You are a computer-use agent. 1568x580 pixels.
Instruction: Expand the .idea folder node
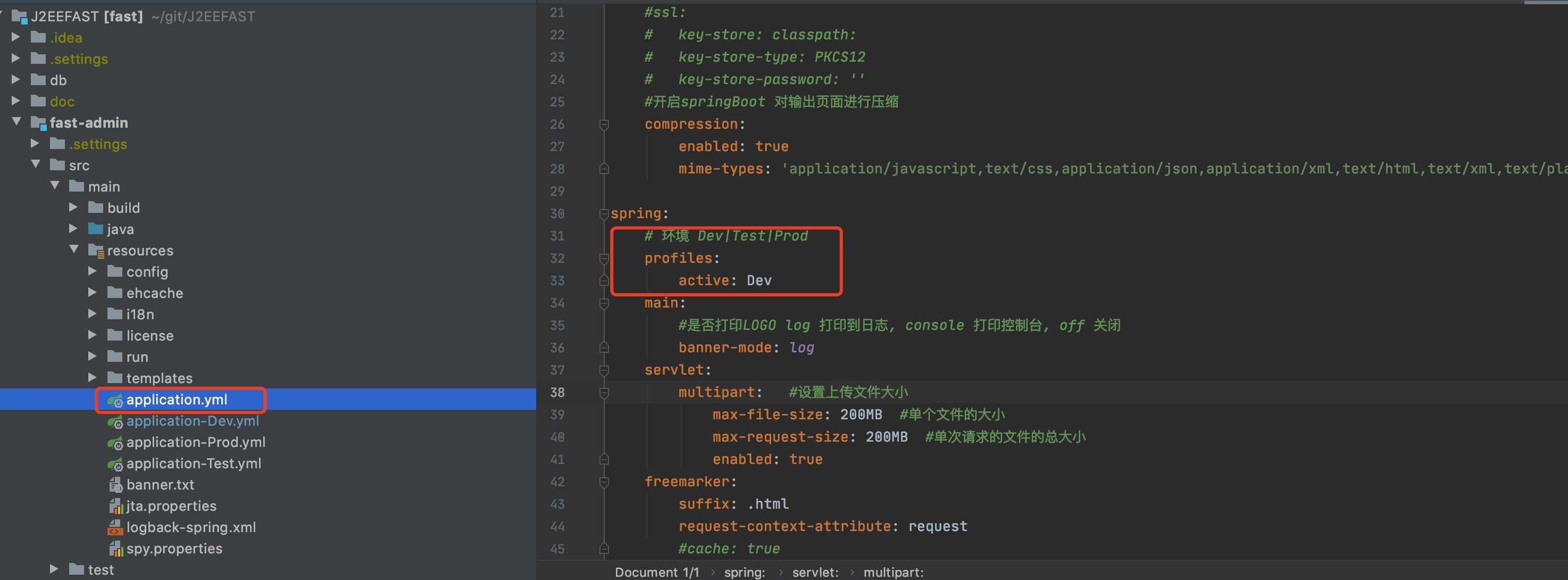point(16,38)
